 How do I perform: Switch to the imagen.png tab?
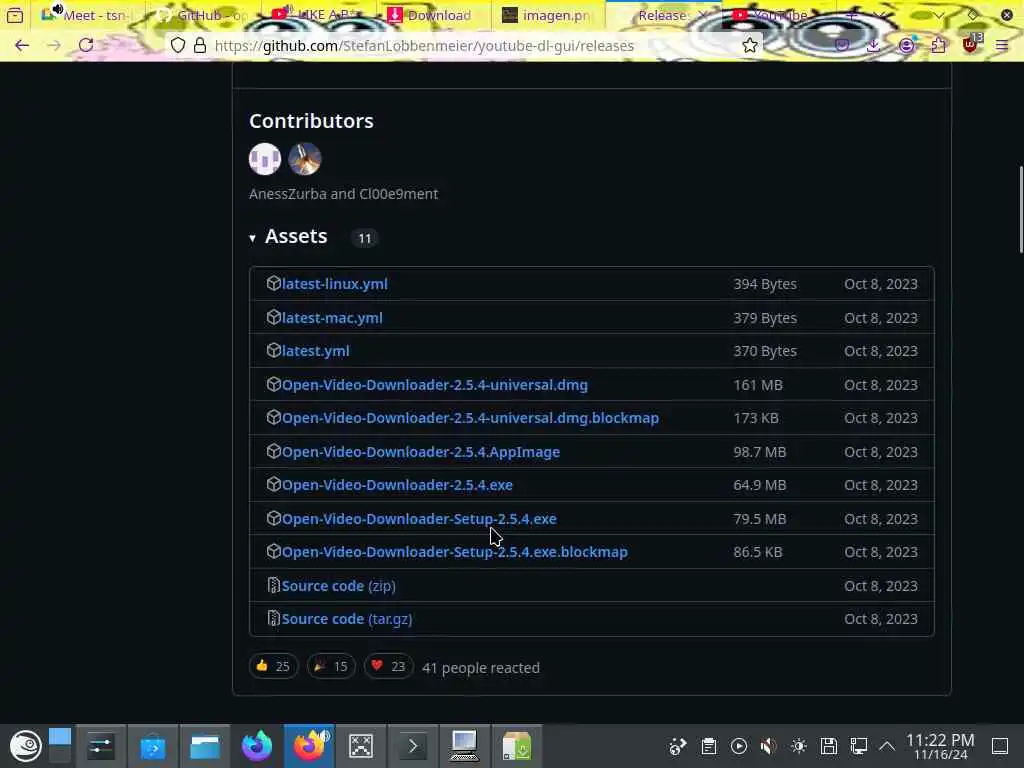click(x=549, y=14)
